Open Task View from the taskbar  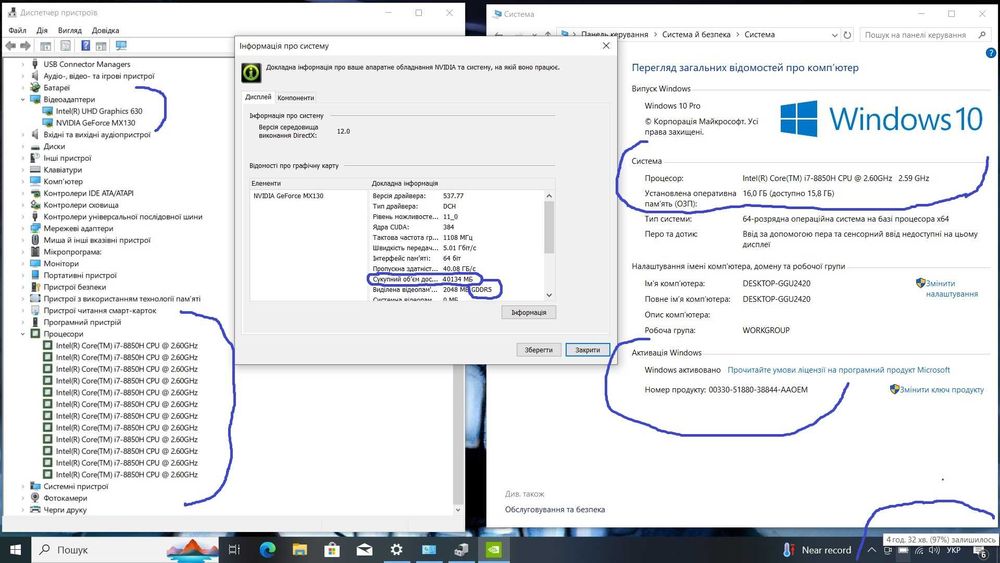(x=234, y=550)
